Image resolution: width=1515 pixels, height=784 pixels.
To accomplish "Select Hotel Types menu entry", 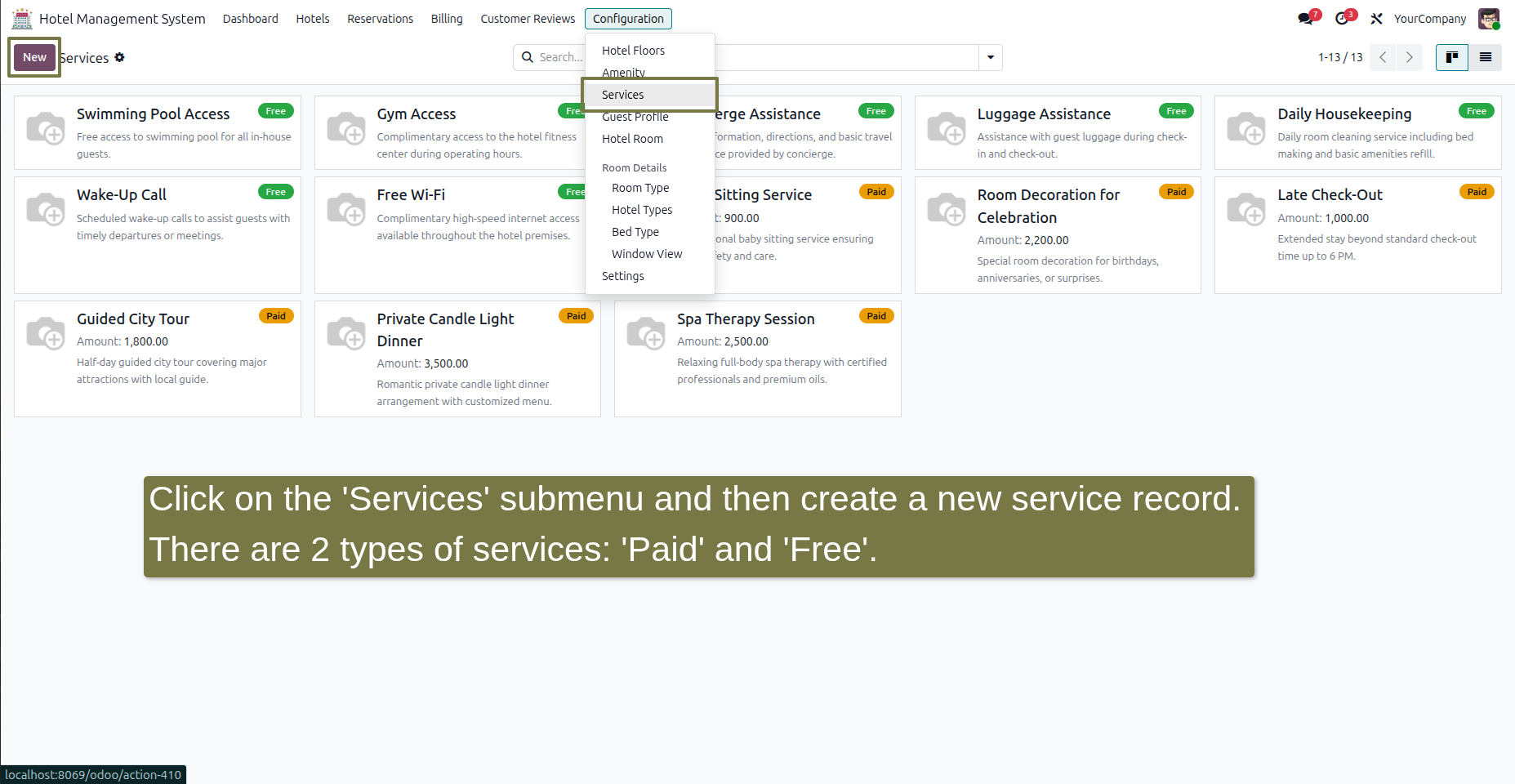I will tap(650, 210).
